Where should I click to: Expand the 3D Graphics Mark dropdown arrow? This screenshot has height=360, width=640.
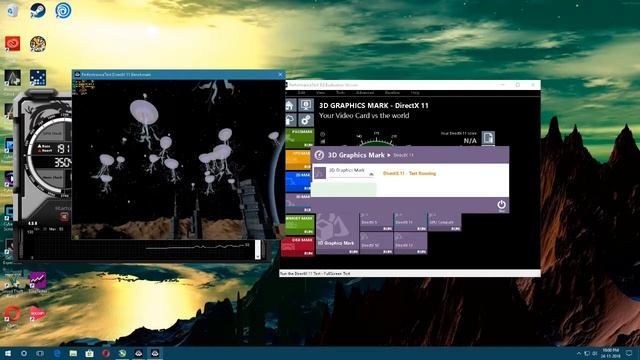pyautogui.click(x=371, y=174)
